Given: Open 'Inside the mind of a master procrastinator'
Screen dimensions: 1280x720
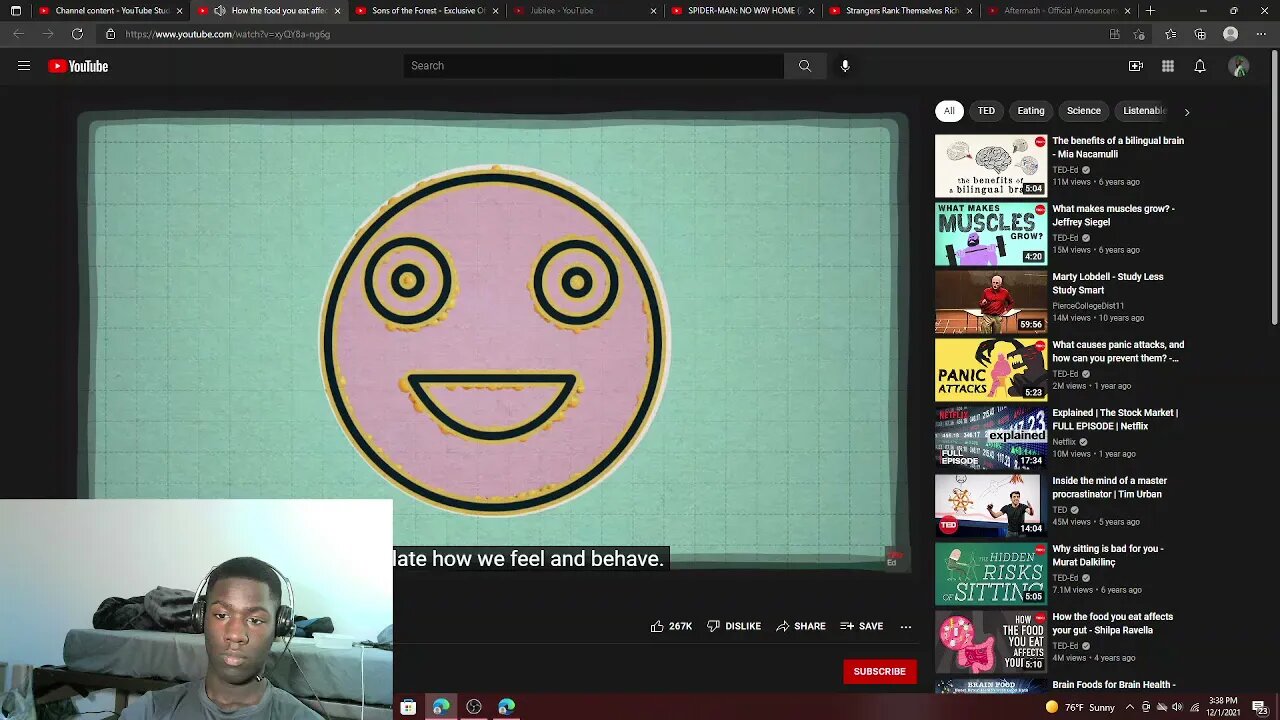Looking at the screenshot, I should coord(1110,487).
